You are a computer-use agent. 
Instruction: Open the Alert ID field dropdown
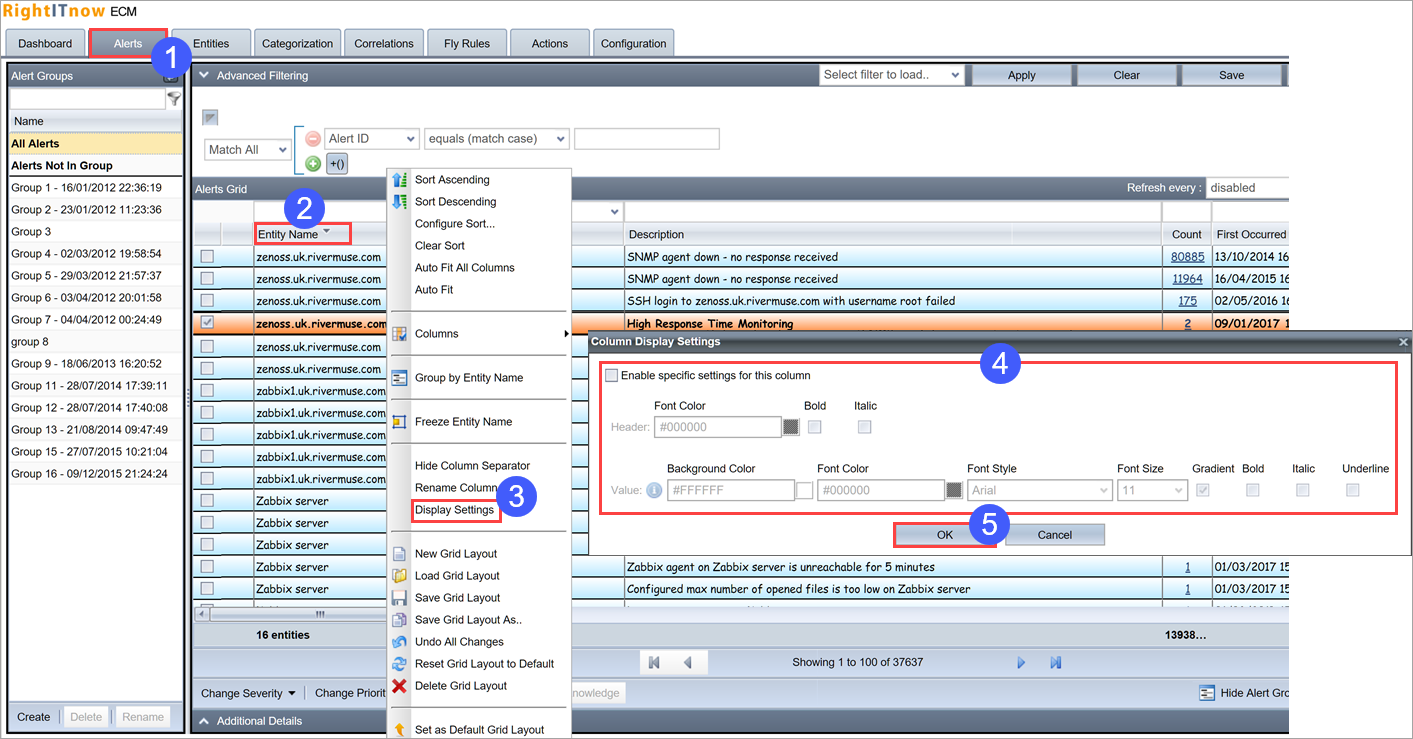(372, 139)
